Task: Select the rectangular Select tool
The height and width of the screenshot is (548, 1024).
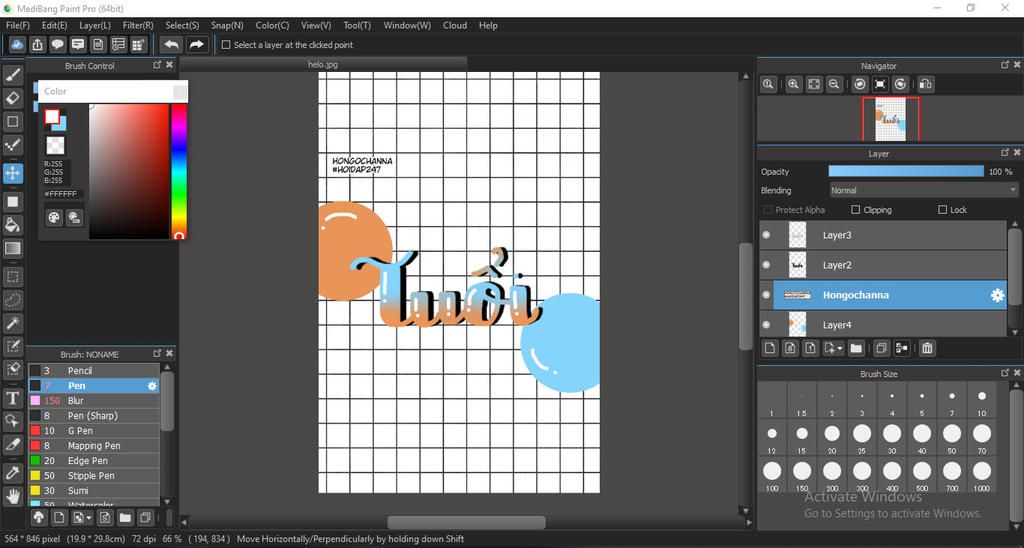Action: point(12,276)
